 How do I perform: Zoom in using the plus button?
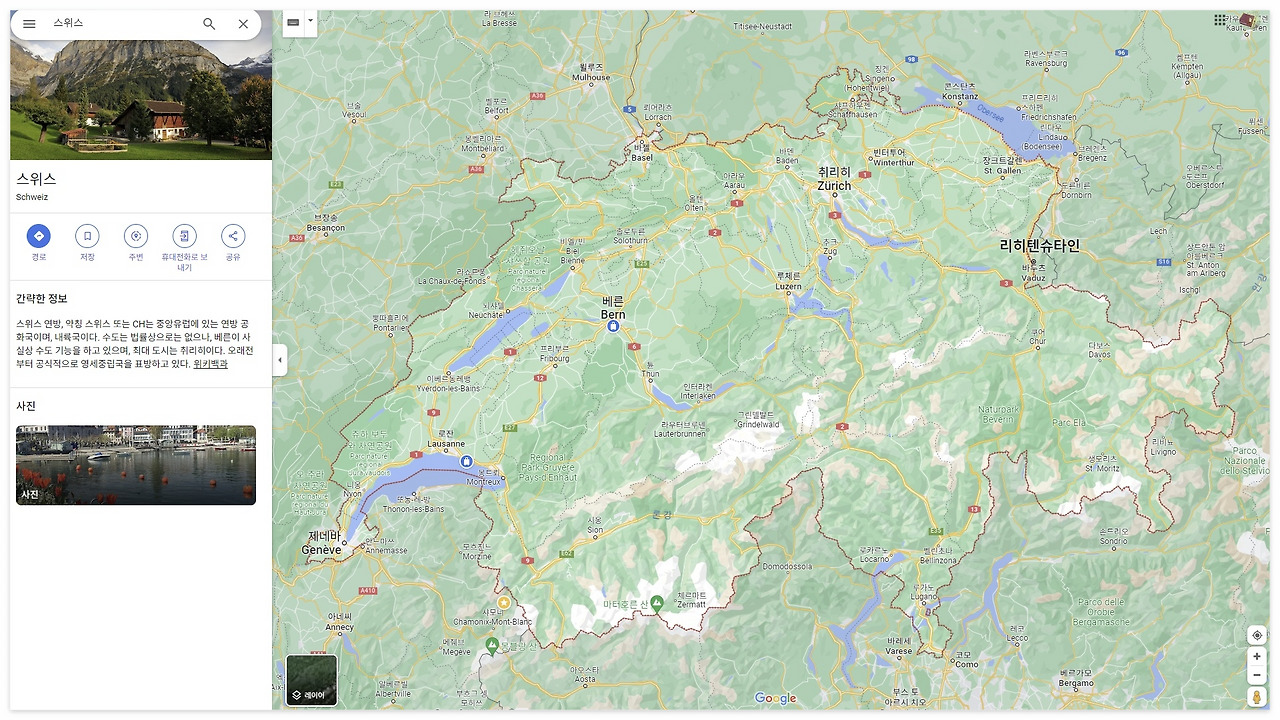coord(1256,657)
